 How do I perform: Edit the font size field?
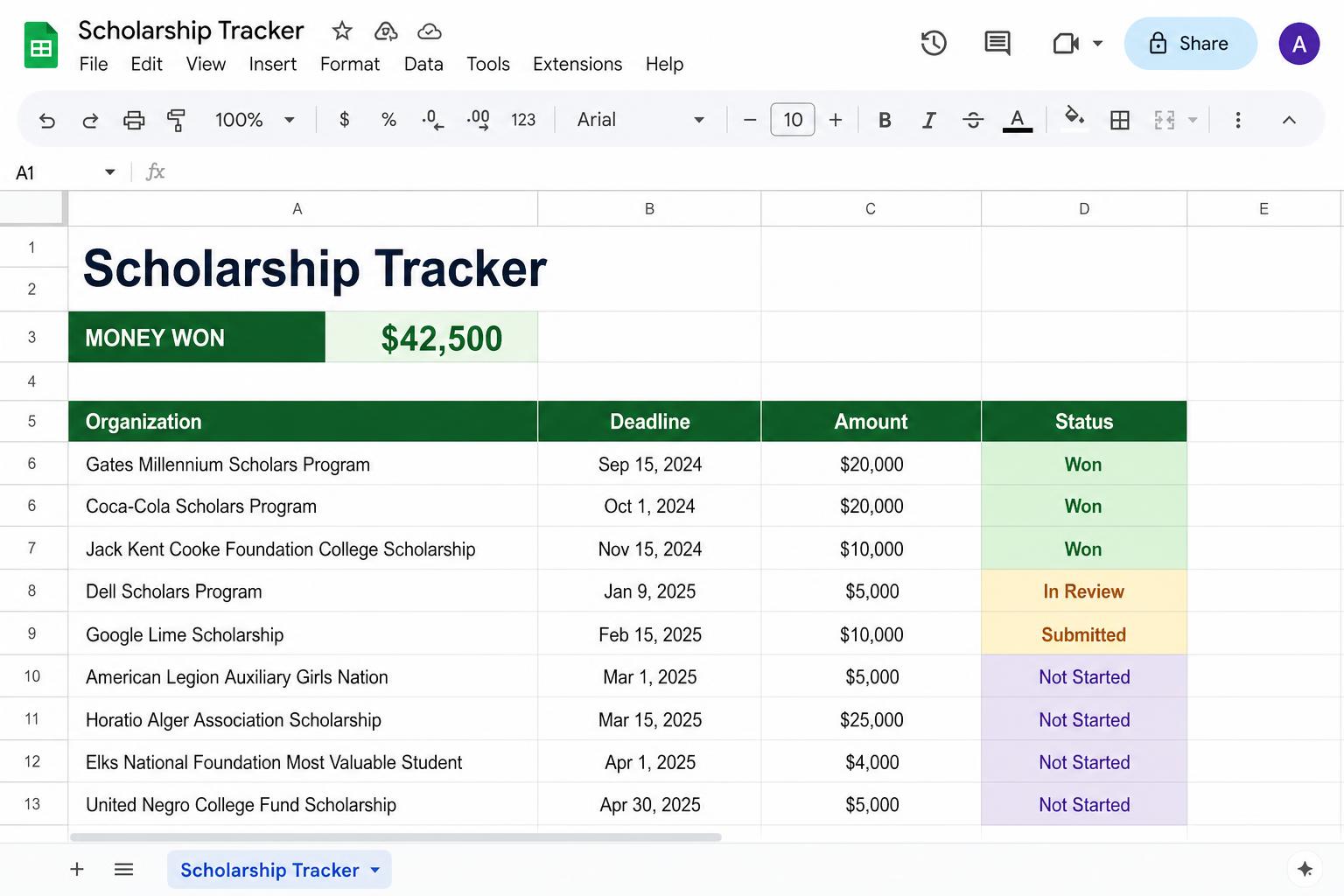click(793, 120)
